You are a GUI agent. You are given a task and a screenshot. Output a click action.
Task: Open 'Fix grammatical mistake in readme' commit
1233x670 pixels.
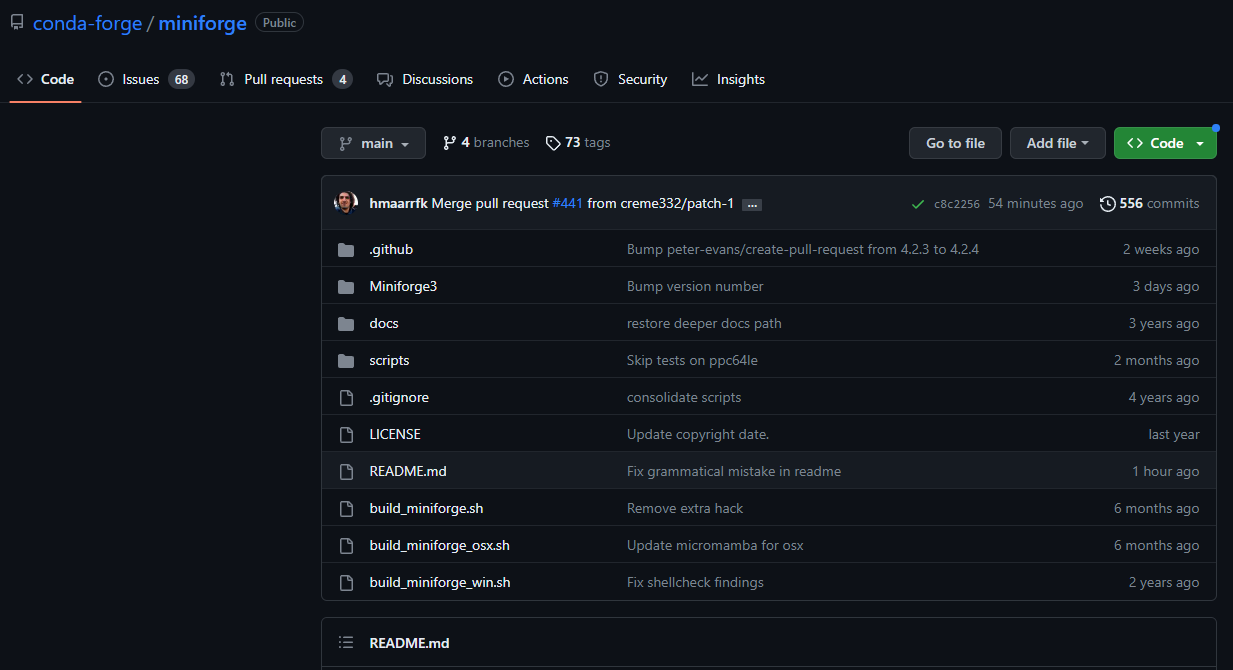click(734, 471)
